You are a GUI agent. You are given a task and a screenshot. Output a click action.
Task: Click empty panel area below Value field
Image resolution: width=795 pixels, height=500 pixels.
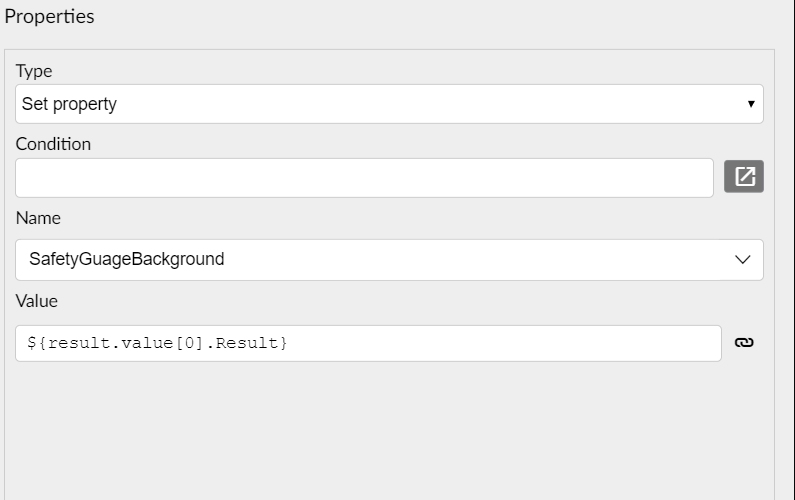389,431
